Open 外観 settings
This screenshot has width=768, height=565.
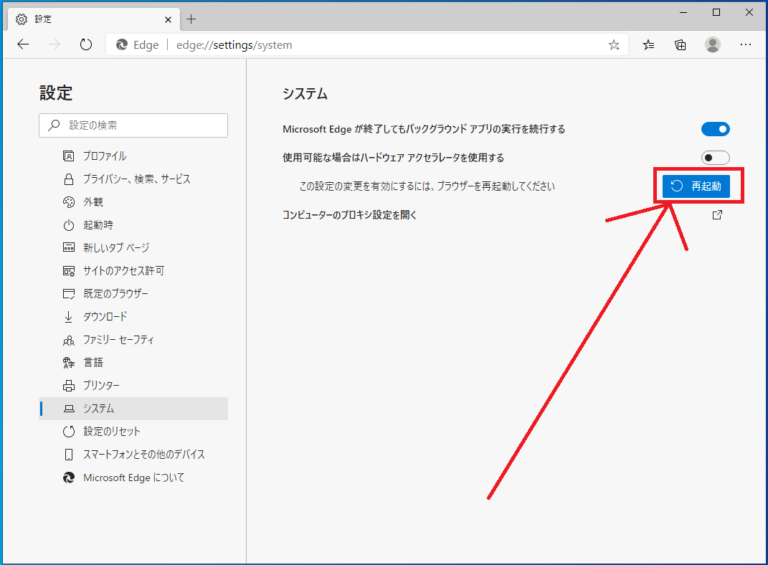pos(133,202)
